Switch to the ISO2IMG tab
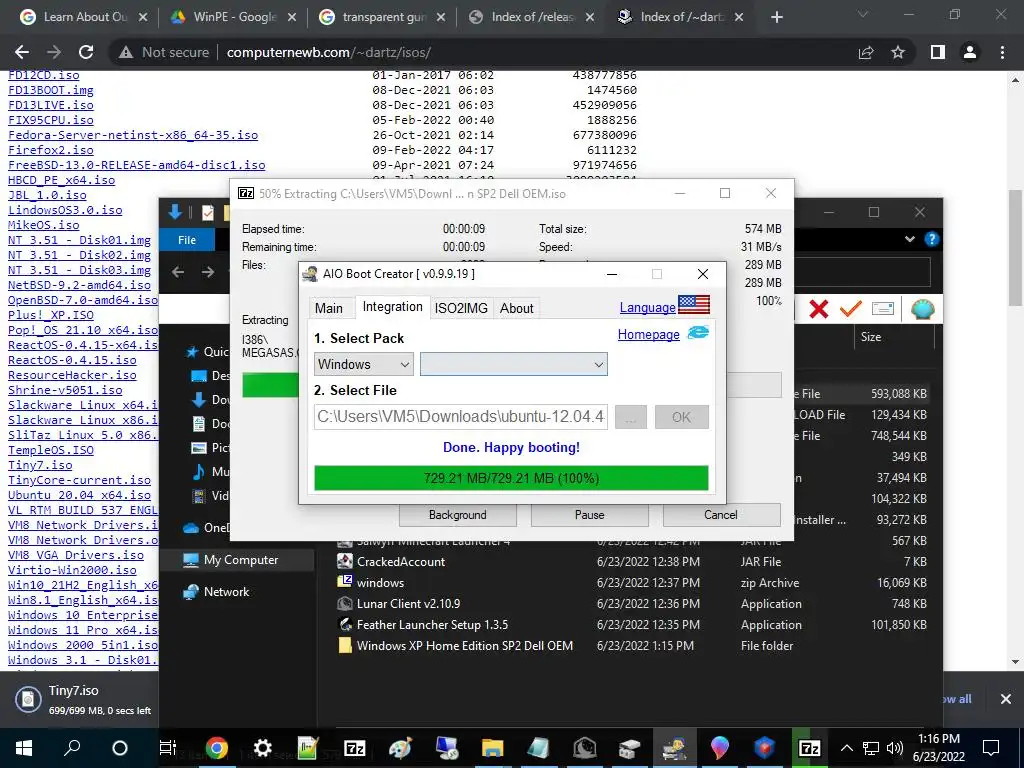Viewport: 1024px width, 768px height. pos(461,308)
